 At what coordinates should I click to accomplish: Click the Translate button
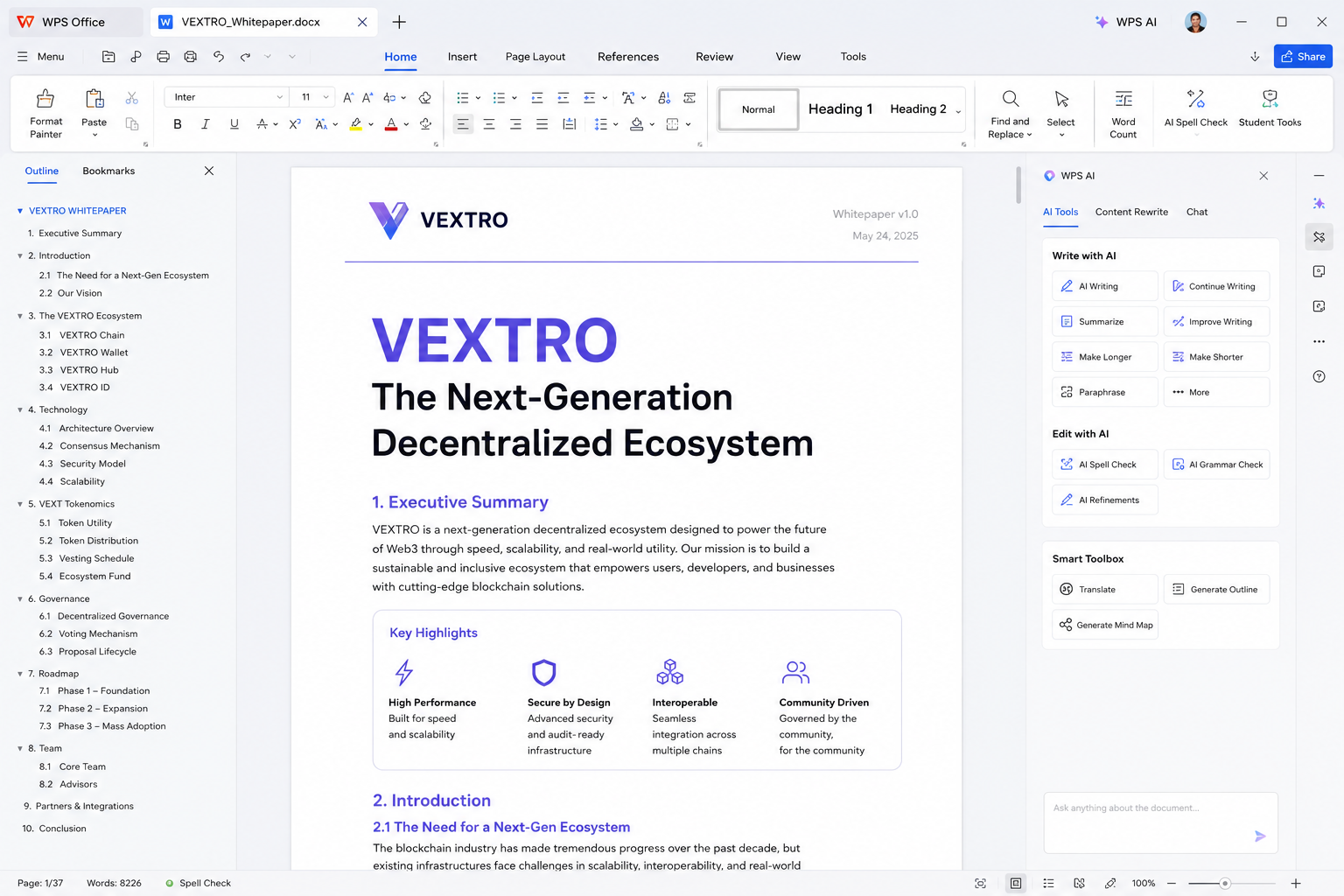click(x=1105, y=590)
